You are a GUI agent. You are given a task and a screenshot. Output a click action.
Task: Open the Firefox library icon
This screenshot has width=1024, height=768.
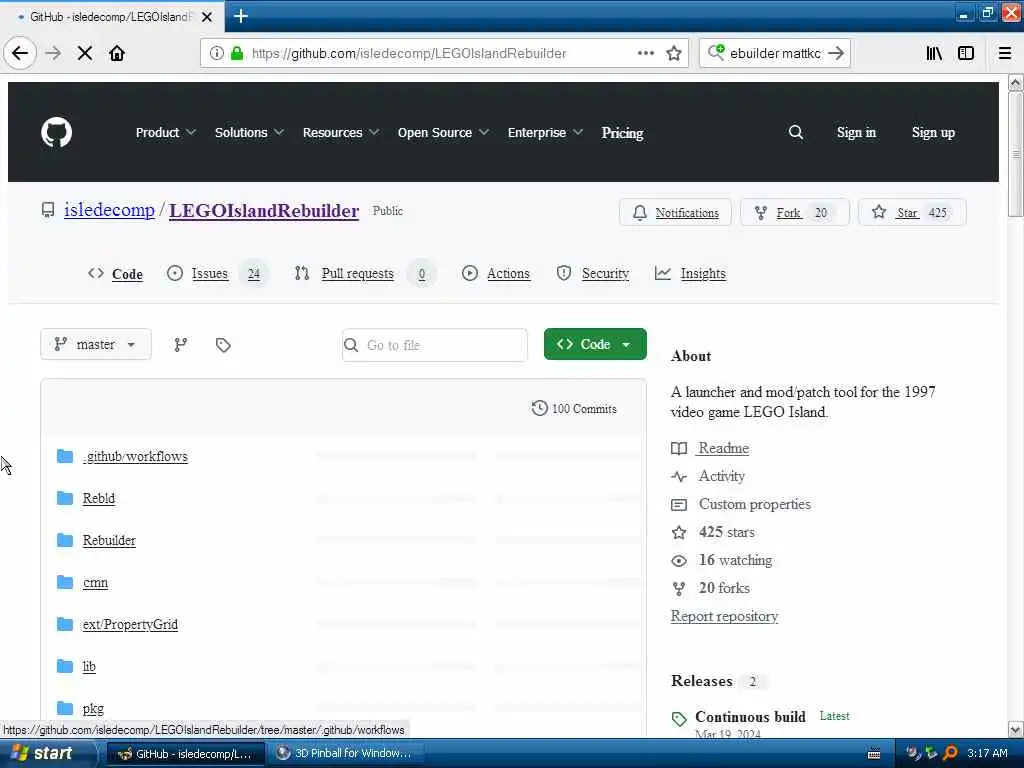(934, 53)
